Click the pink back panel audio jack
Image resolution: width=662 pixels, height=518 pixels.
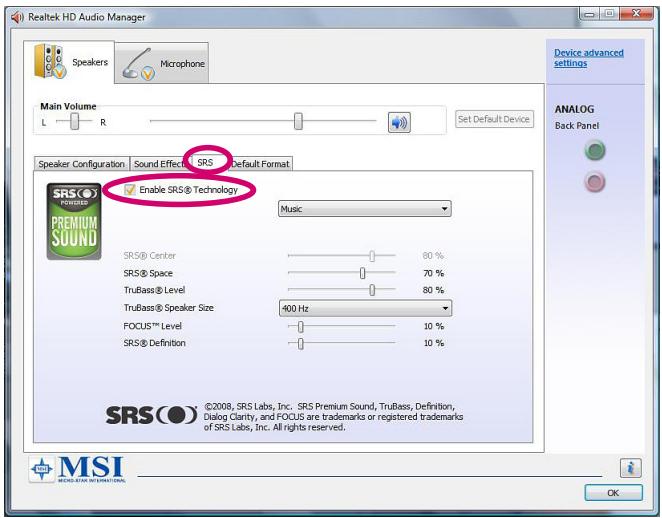595,182
